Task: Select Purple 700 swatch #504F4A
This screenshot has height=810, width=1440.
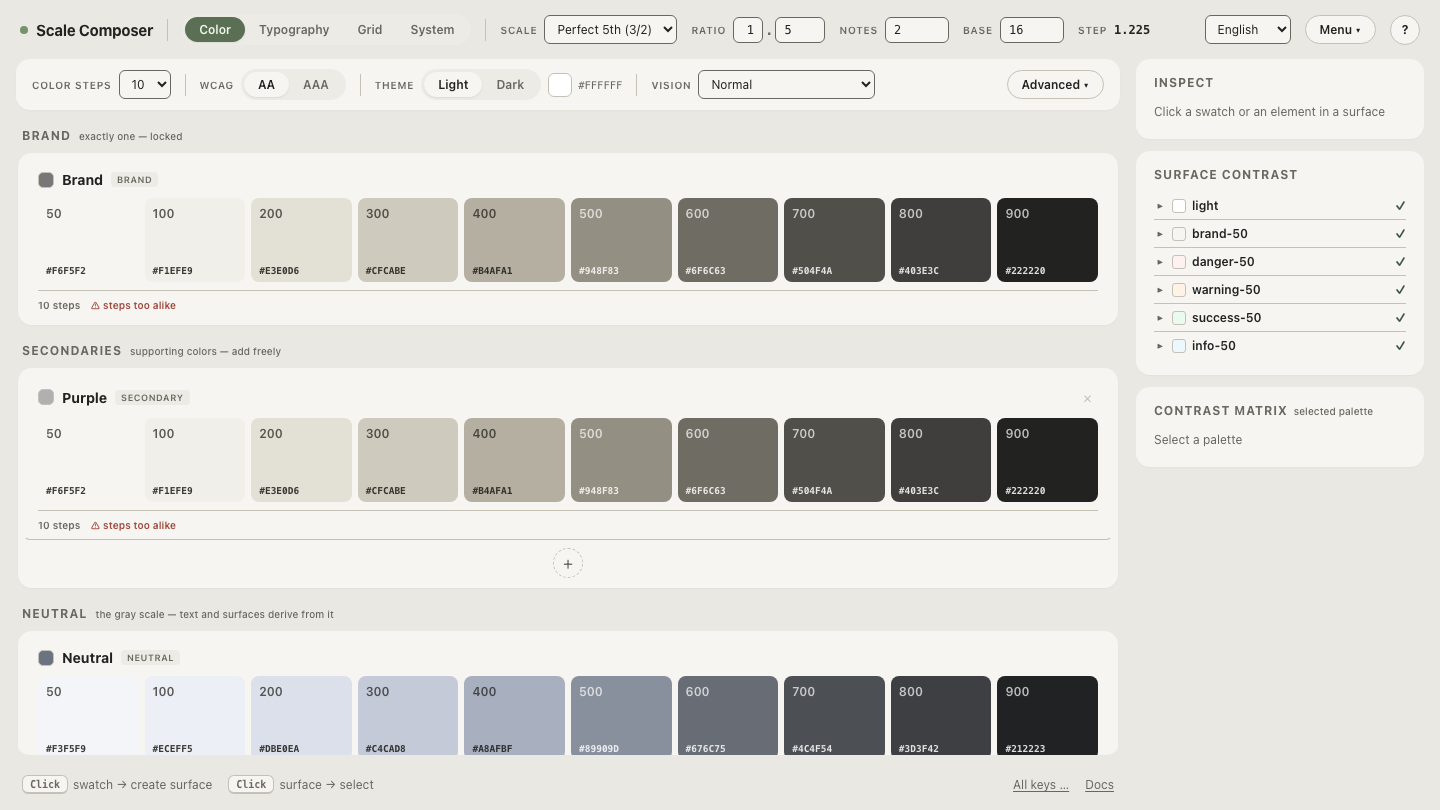Action: (834, 460)
